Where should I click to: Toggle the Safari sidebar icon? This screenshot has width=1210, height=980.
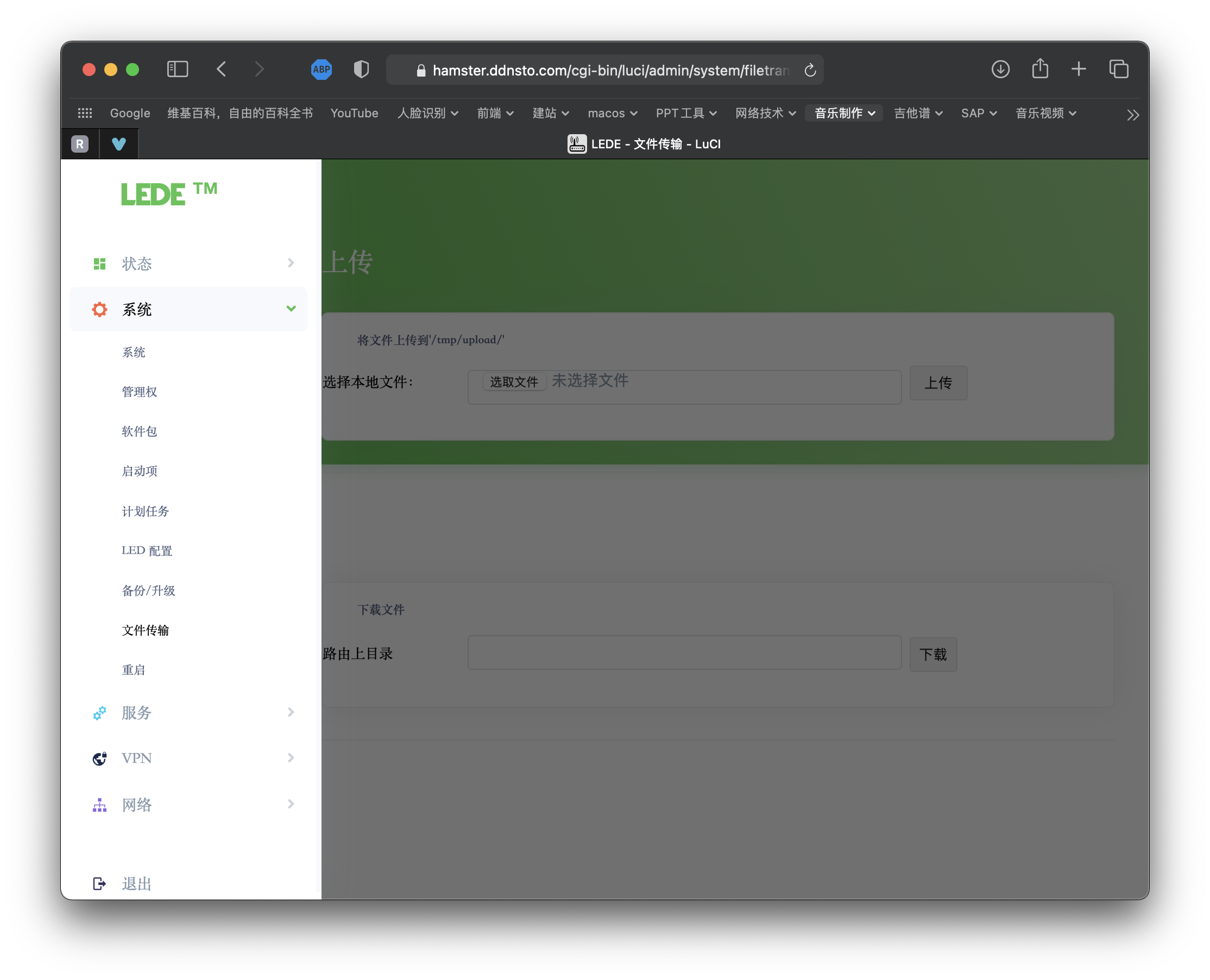178,70
